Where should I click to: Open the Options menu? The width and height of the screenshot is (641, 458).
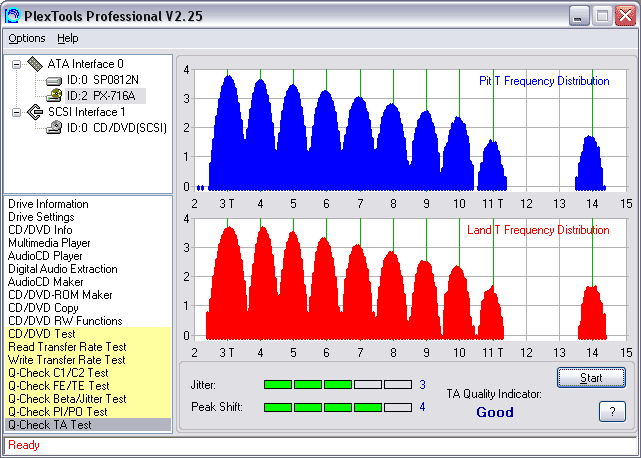(27, 38)
